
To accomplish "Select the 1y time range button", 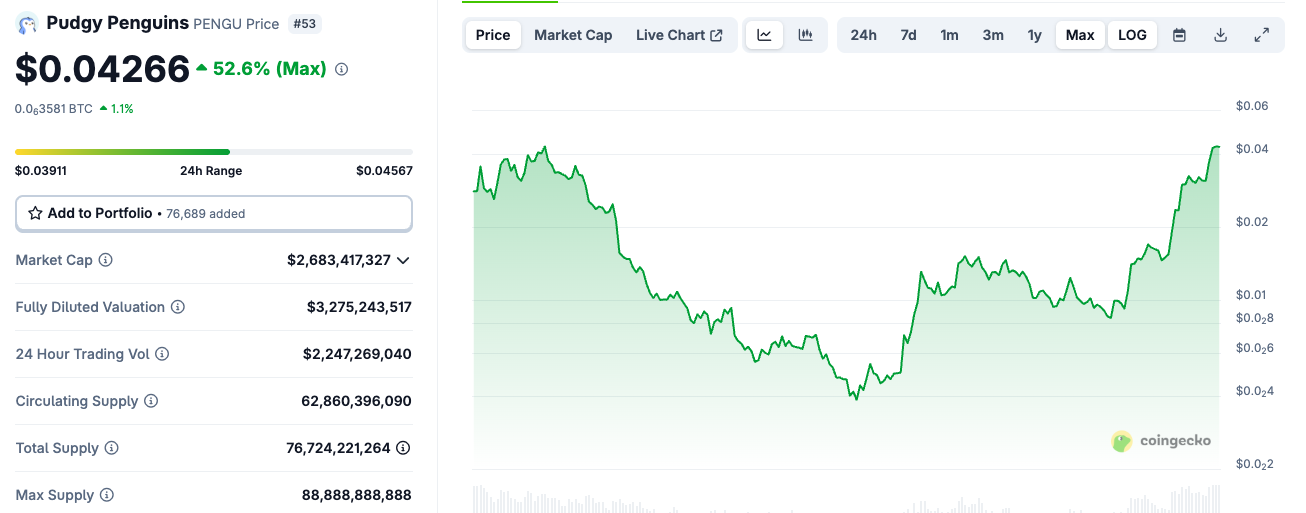I will tap(1034, 35).
